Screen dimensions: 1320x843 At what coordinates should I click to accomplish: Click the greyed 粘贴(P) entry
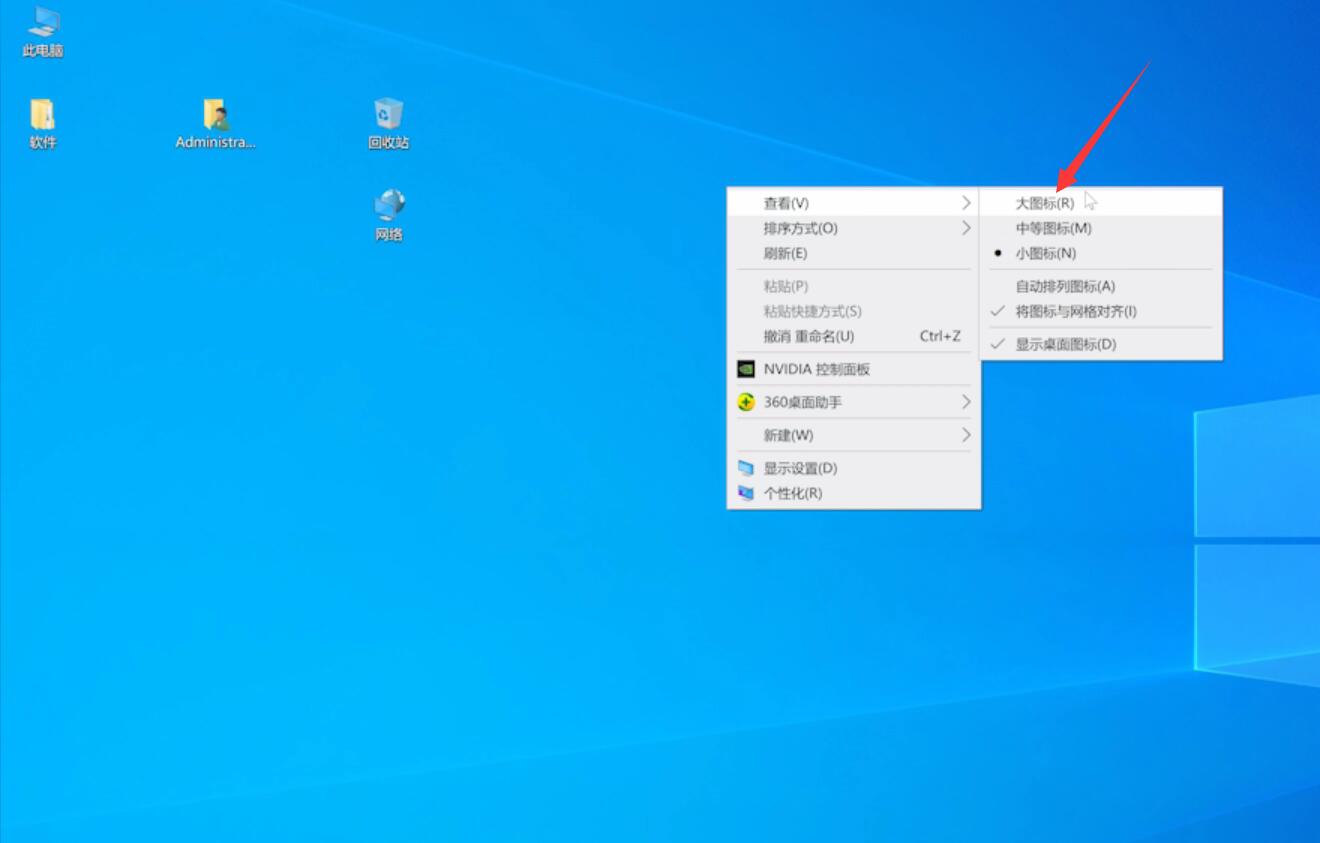853,286
